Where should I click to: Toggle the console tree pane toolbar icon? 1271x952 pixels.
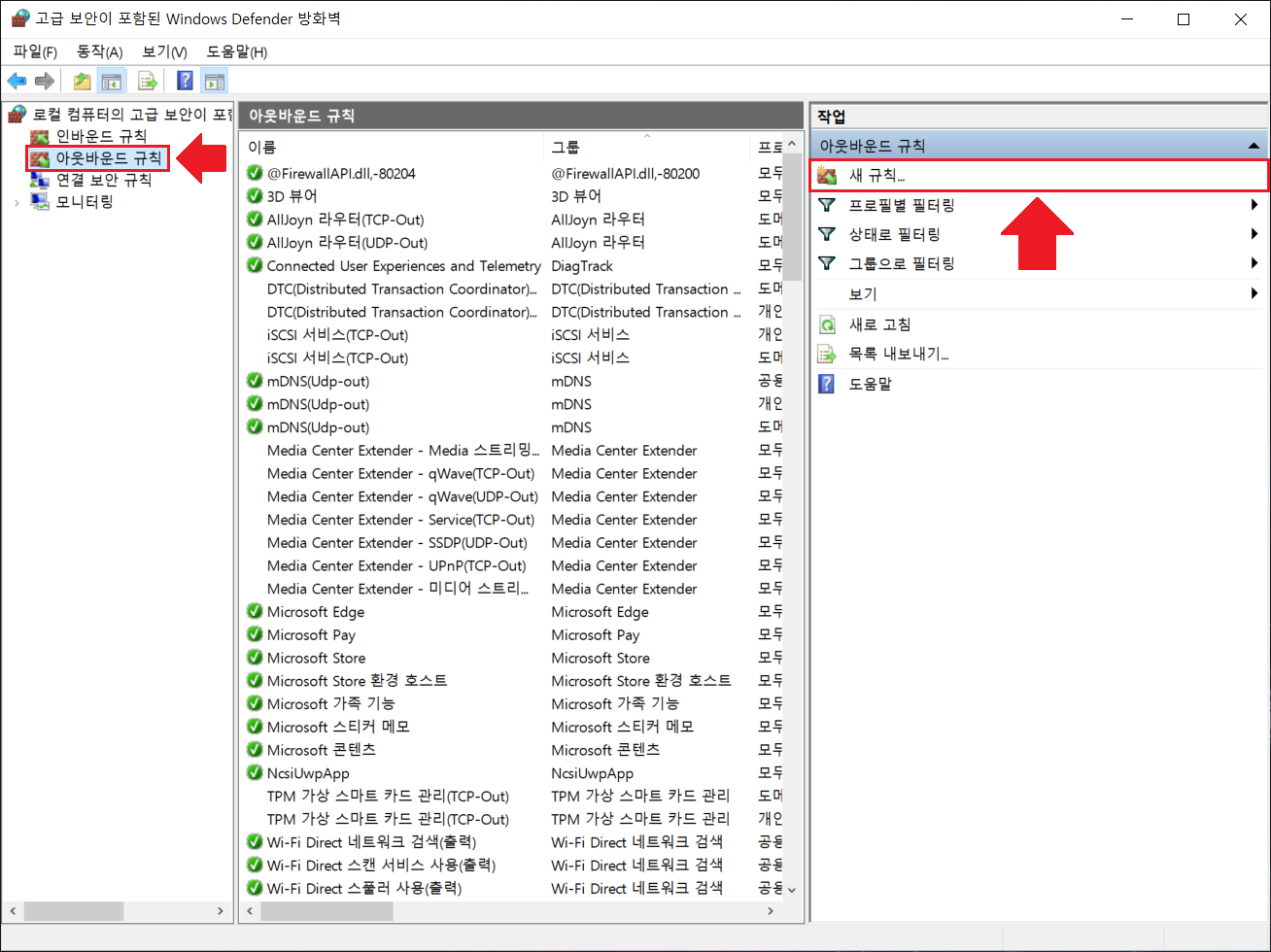(x=112, y=81)
